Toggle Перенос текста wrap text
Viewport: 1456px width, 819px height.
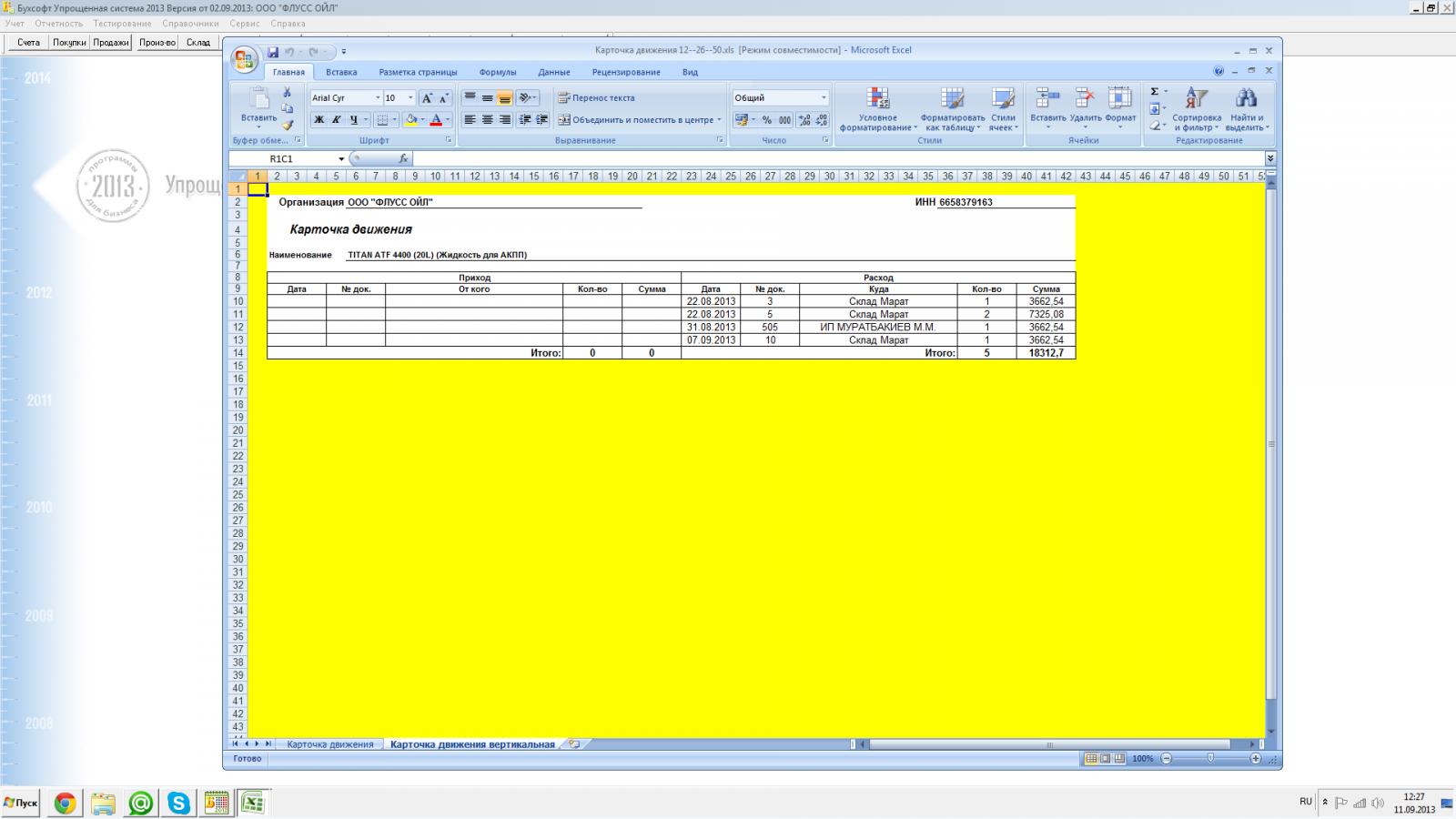(x=596, y=98)
